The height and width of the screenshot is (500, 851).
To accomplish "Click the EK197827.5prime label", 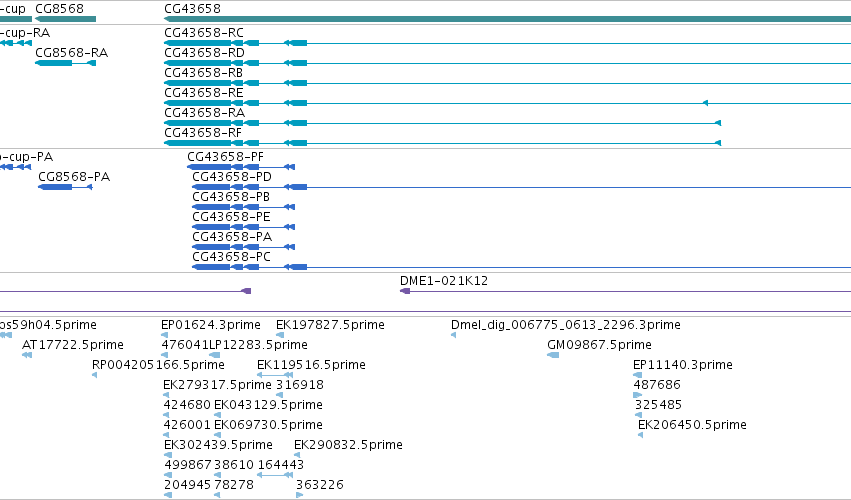I will click(x=330, y=325).
